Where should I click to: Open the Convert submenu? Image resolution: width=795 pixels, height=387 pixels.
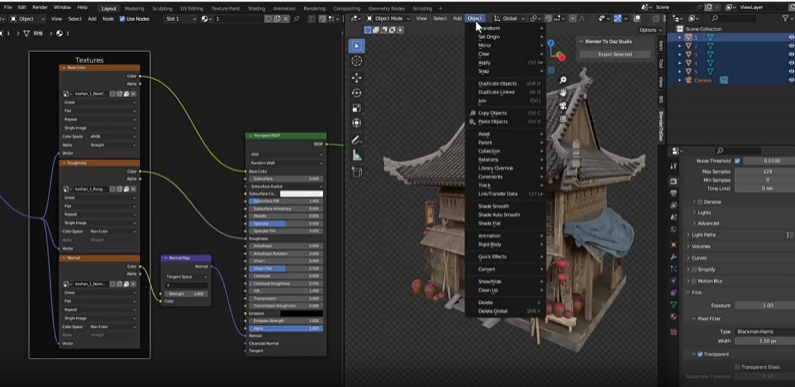507,269
